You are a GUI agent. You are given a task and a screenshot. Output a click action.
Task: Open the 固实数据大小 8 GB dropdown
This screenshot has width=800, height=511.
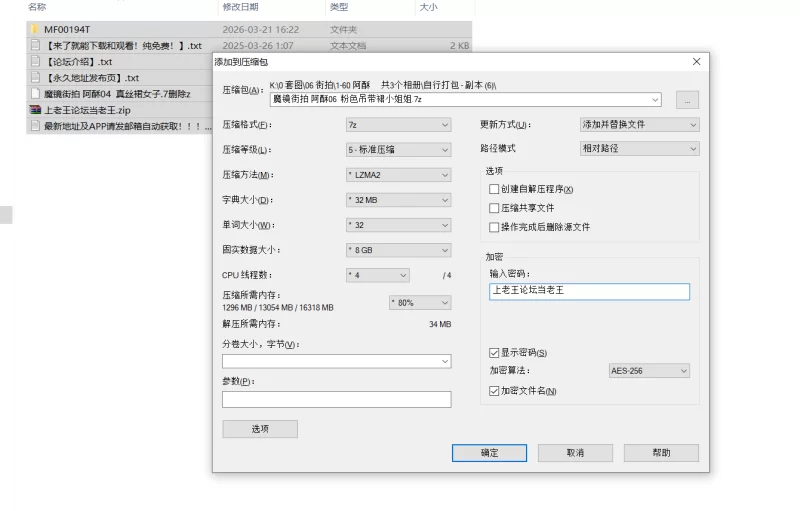click(x=398, y=250)
